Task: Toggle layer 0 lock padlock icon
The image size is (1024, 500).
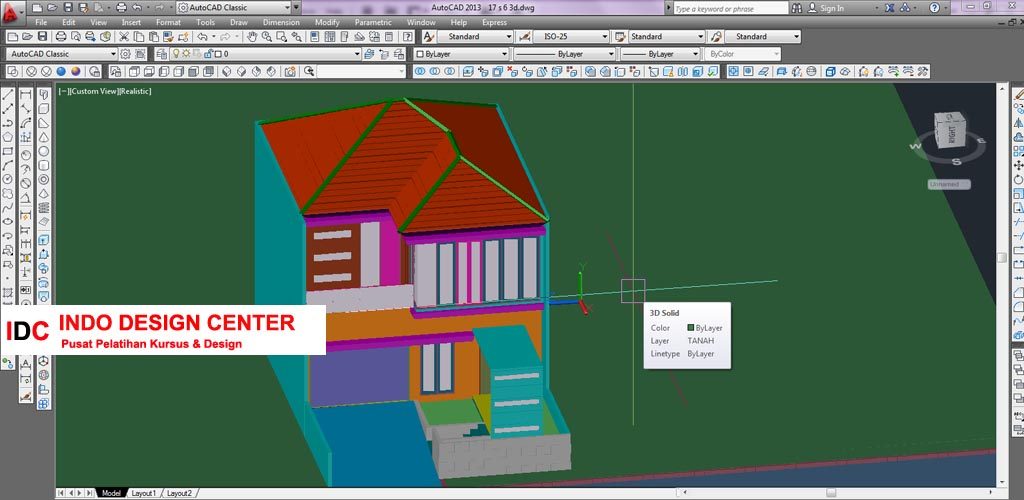Action: (208, 54)
